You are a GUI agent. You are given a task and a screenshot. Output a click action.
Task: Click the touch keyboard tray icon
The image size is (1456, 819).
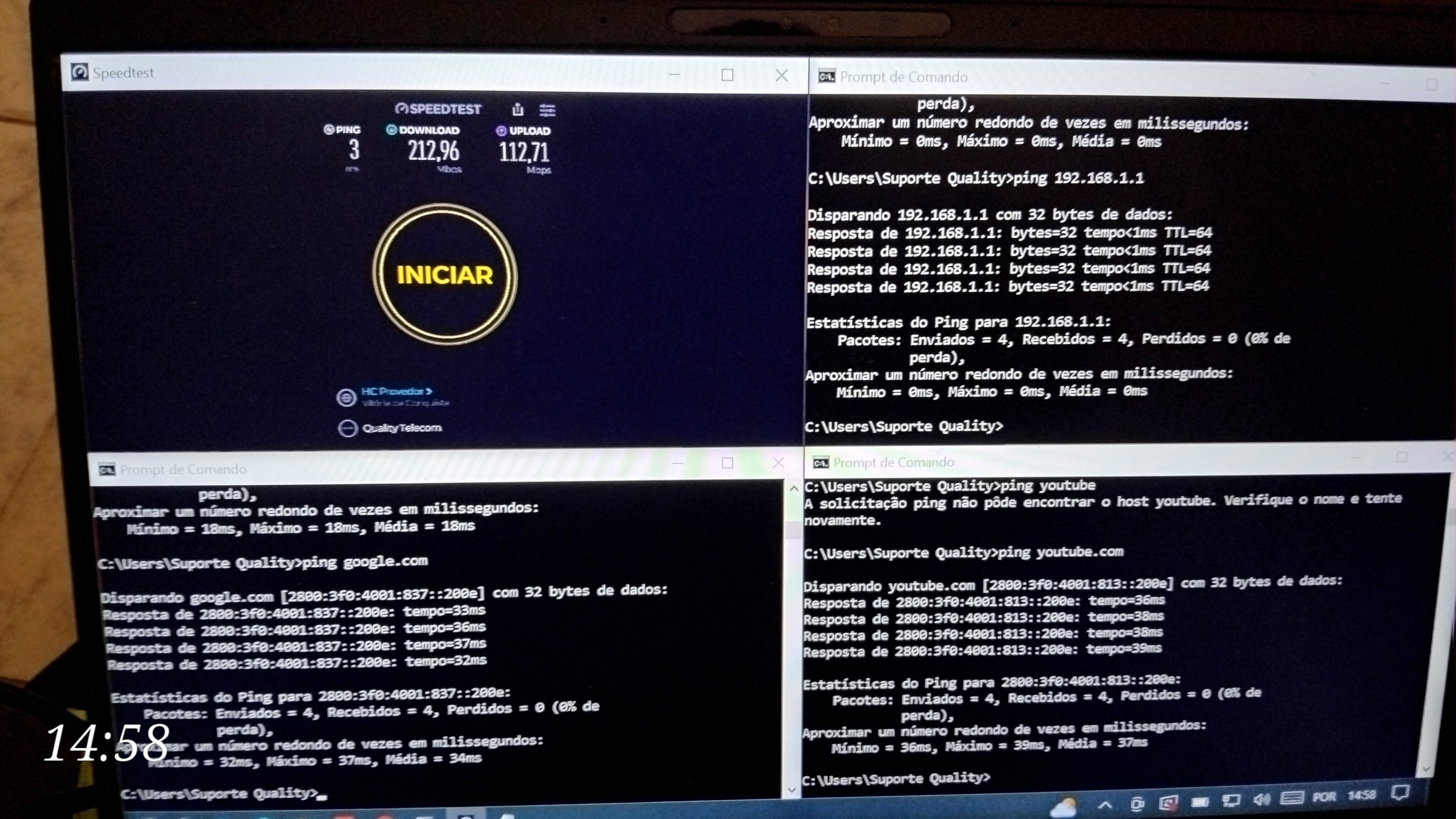tap(1292, 798)
